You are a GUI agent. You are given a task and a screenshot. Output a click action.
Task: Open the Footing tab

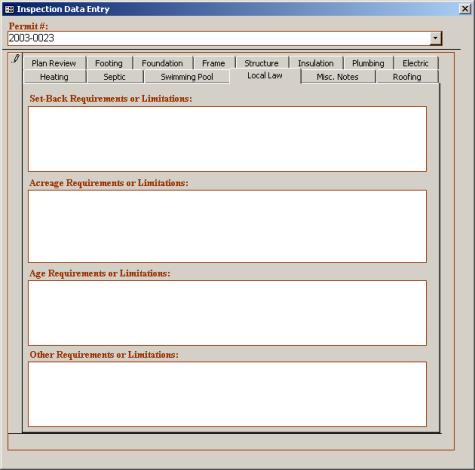pos(109,63)
